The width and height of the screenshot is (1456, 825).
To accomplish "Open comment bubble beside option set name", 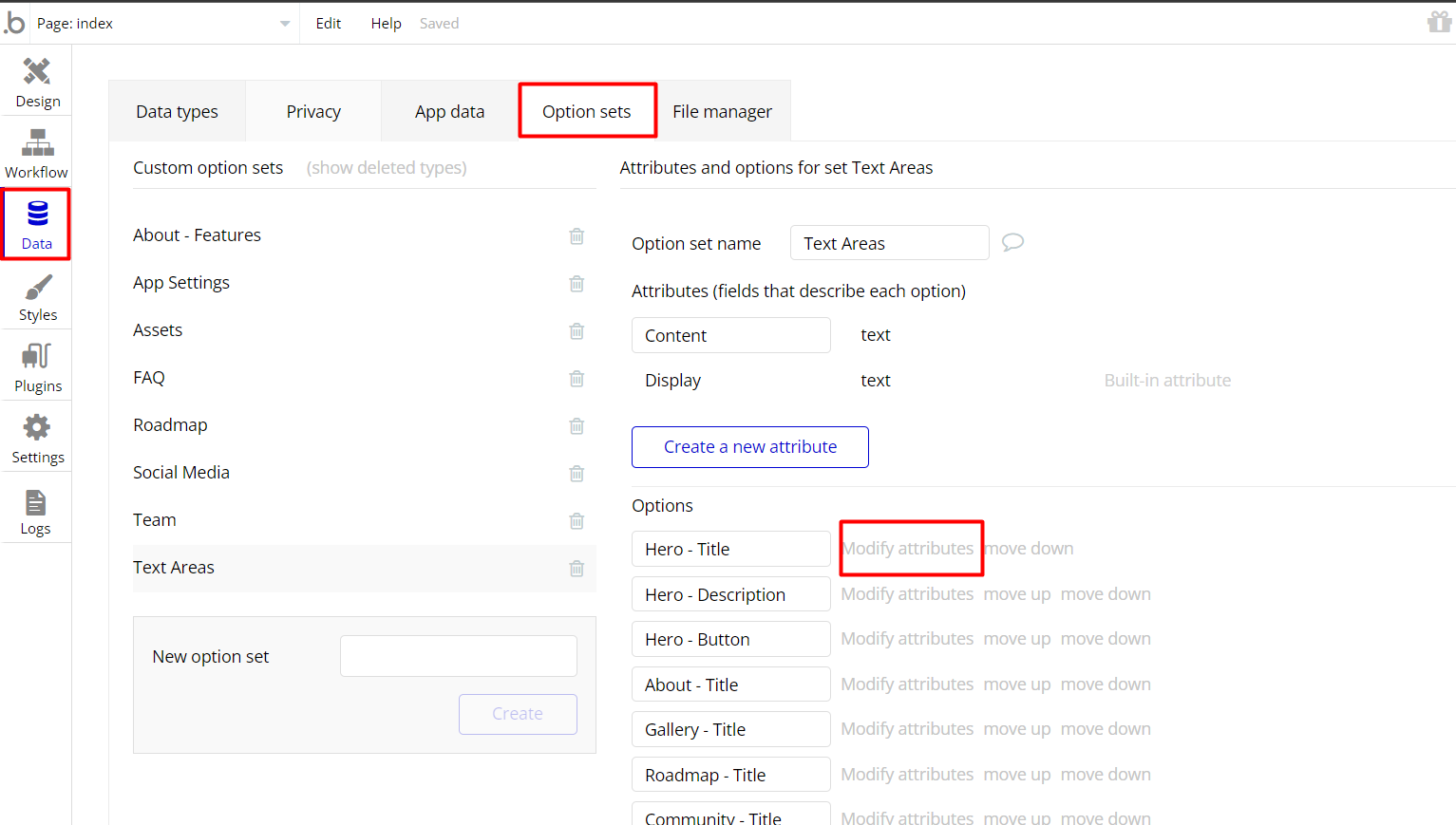I will coord(1012,242).
